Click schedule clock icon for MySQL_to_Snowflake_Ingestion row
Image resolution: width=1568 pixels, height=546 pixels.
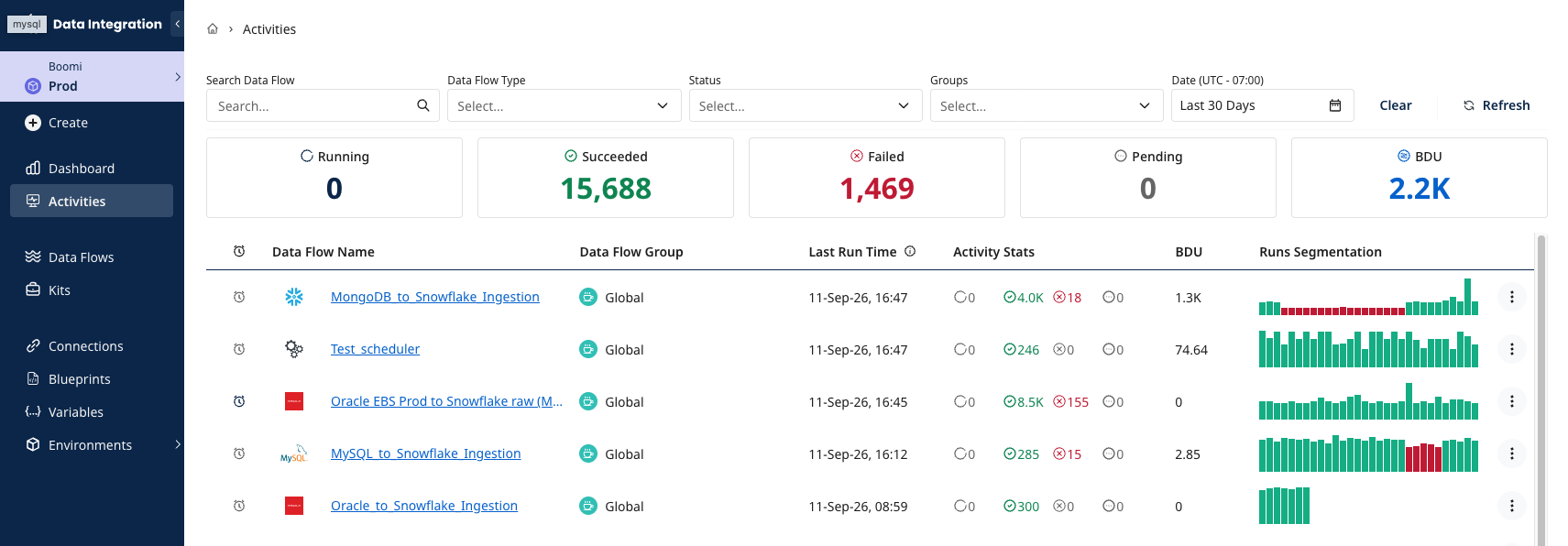[x=239, y=453]
